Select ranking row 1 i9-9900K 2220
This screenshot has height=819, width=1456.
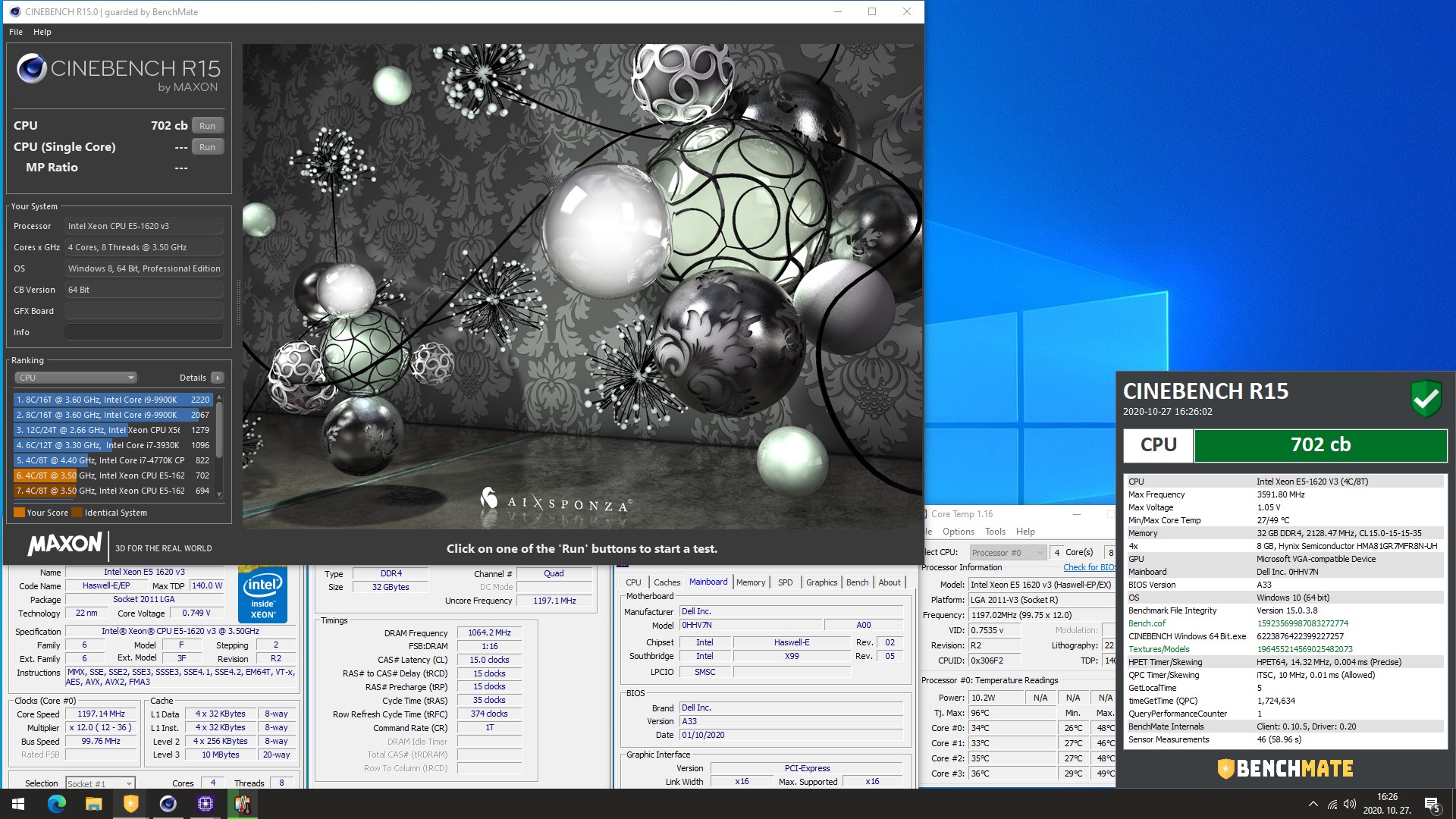[x=114, y=400]
